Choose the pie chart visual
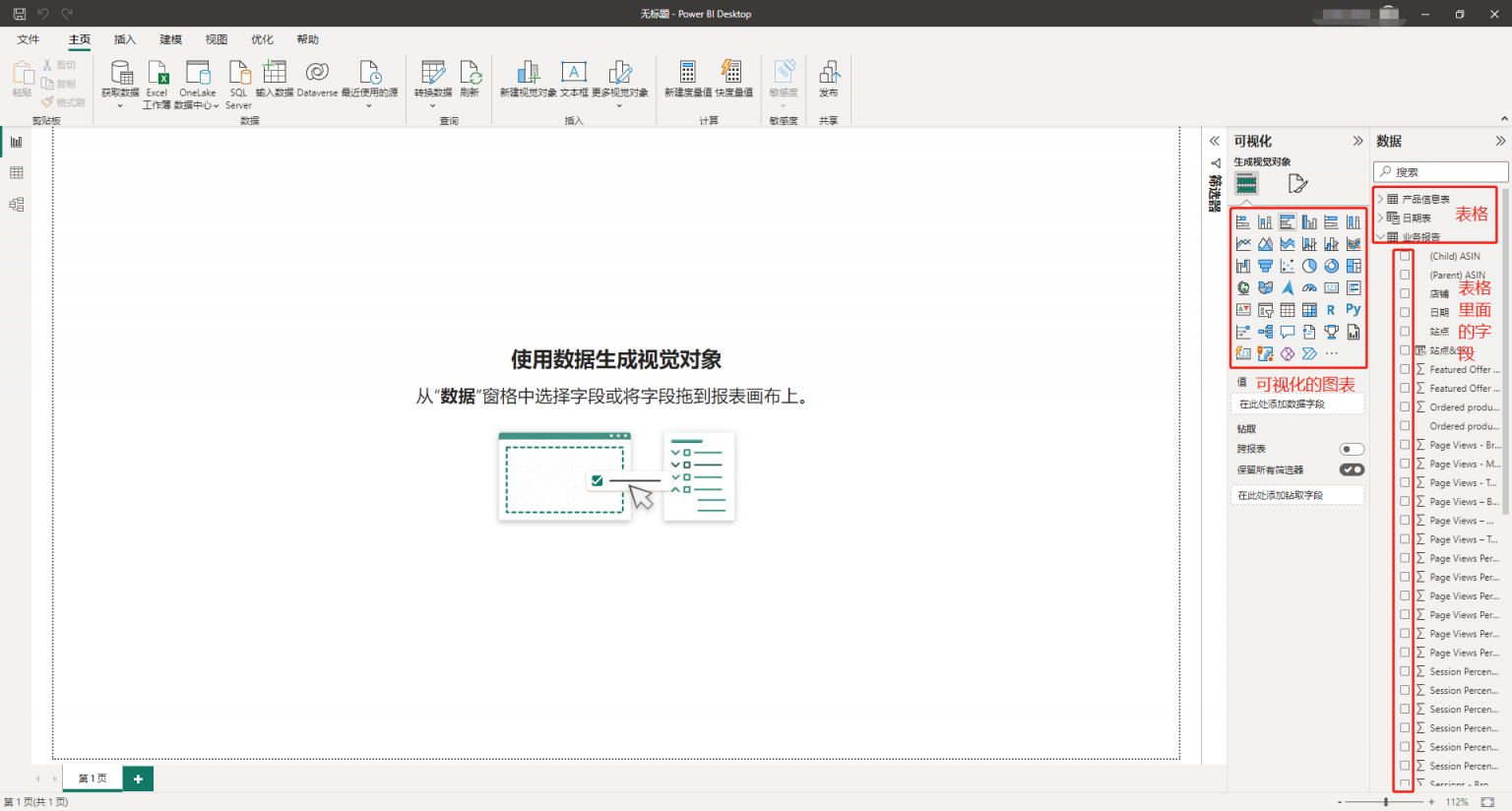The width and height of the screenshot is (1512, 811). (x=1309, y=266)
